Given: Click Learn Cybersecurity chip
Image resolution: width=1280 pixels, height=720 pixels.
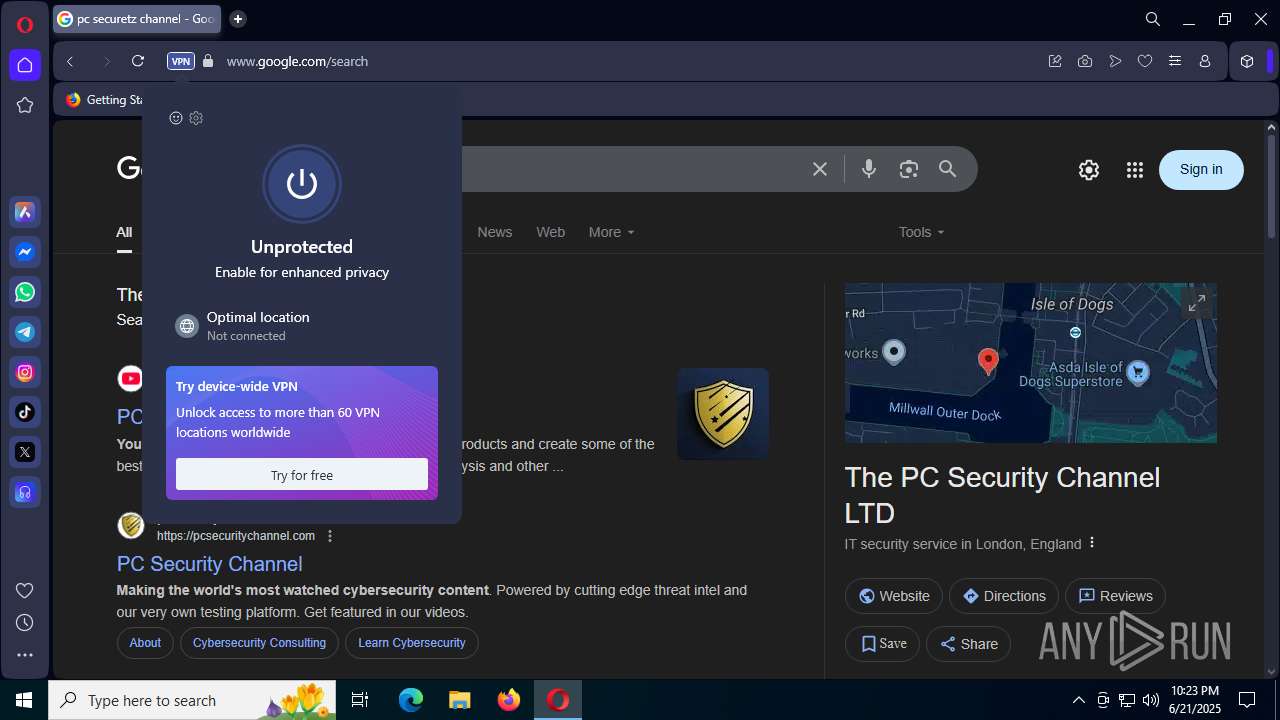Looking at the screenshot, I should point(412,643).
